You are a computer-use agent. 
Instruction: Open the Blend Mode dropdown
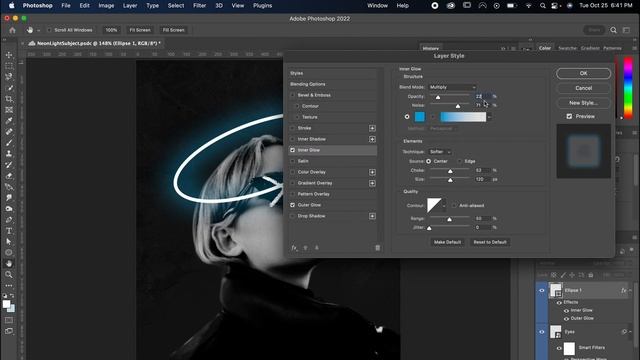[x=452, y=87]
